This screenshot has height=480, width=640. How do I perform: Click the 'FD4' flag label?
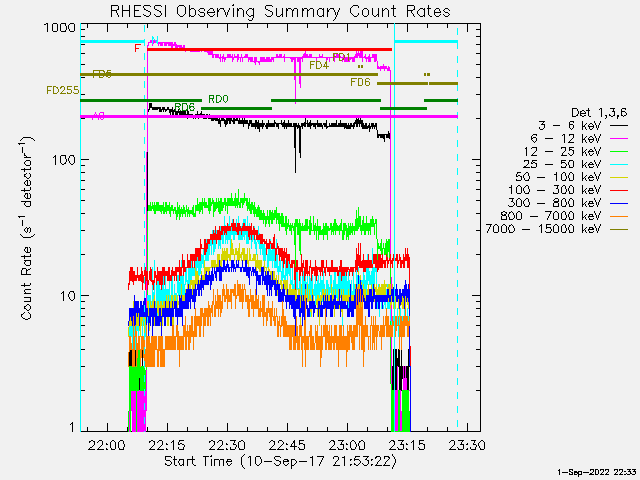point(319,65)
